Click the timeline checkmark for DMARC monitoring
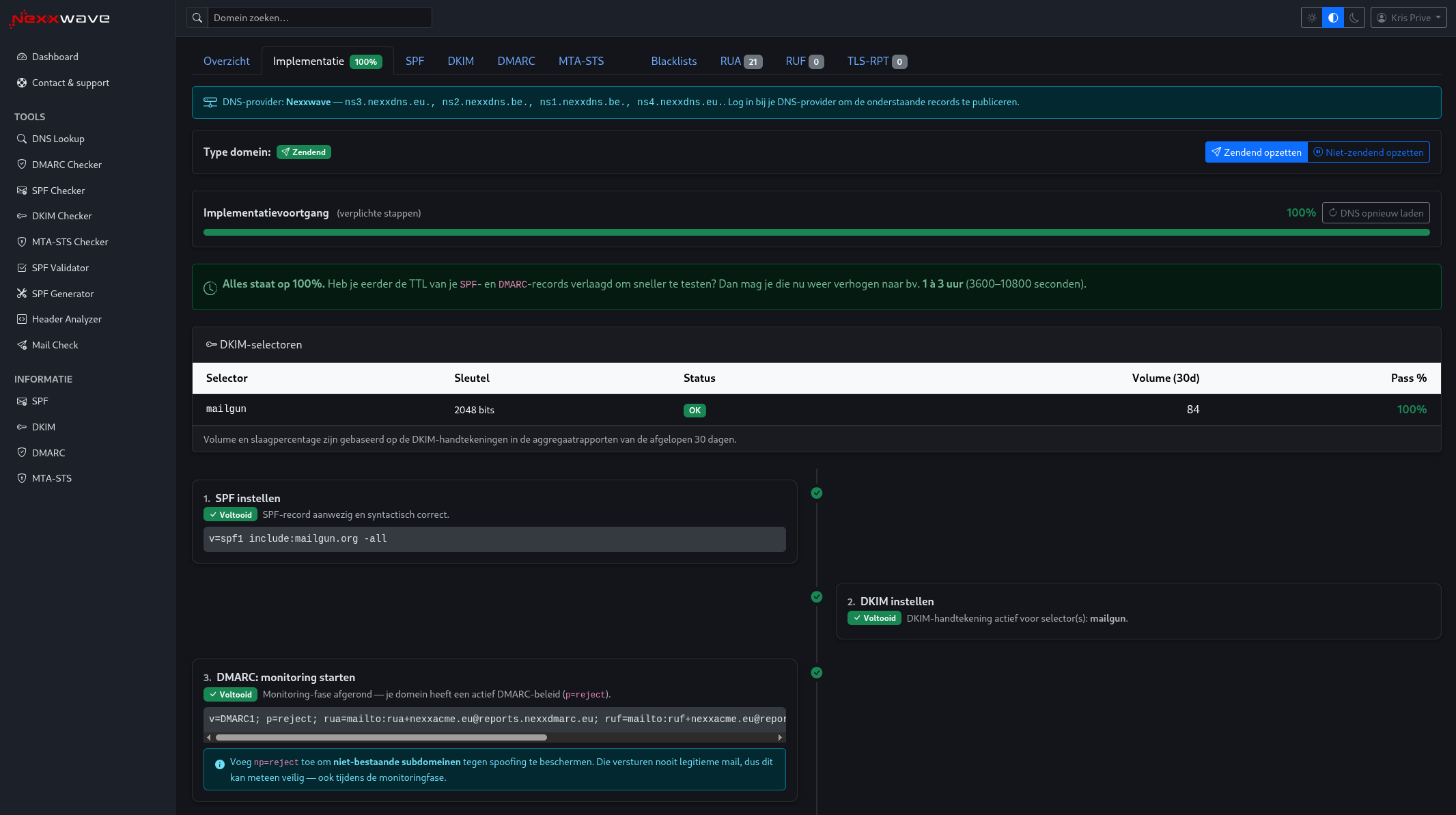The height and width of the screenshot is (815, 1456). coord(817,673)
